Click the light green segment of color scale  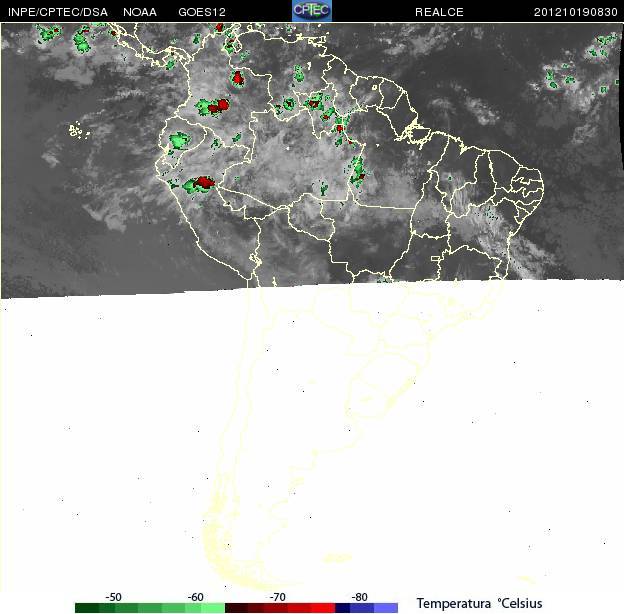click(213, 608)
